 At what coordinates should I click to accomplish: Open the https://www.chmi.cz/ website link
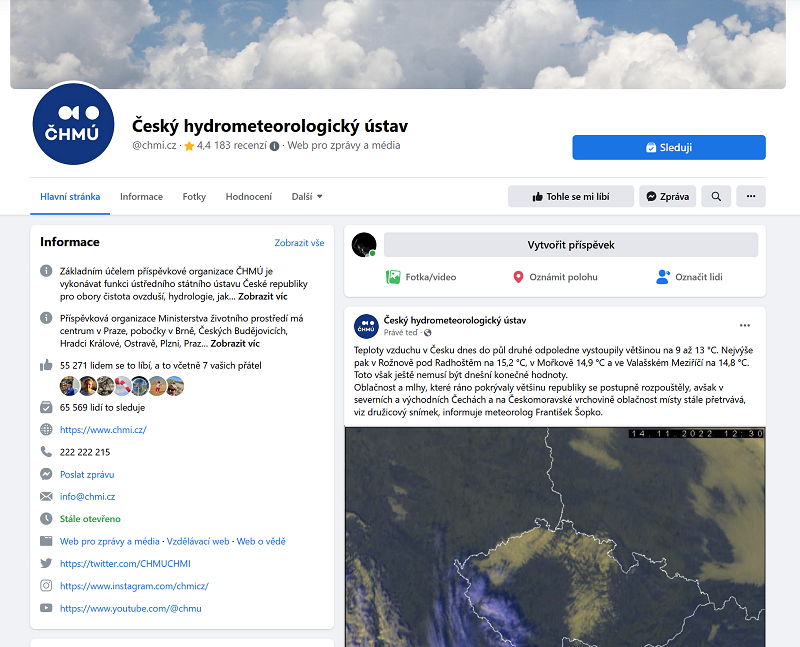tap(104, 429)
